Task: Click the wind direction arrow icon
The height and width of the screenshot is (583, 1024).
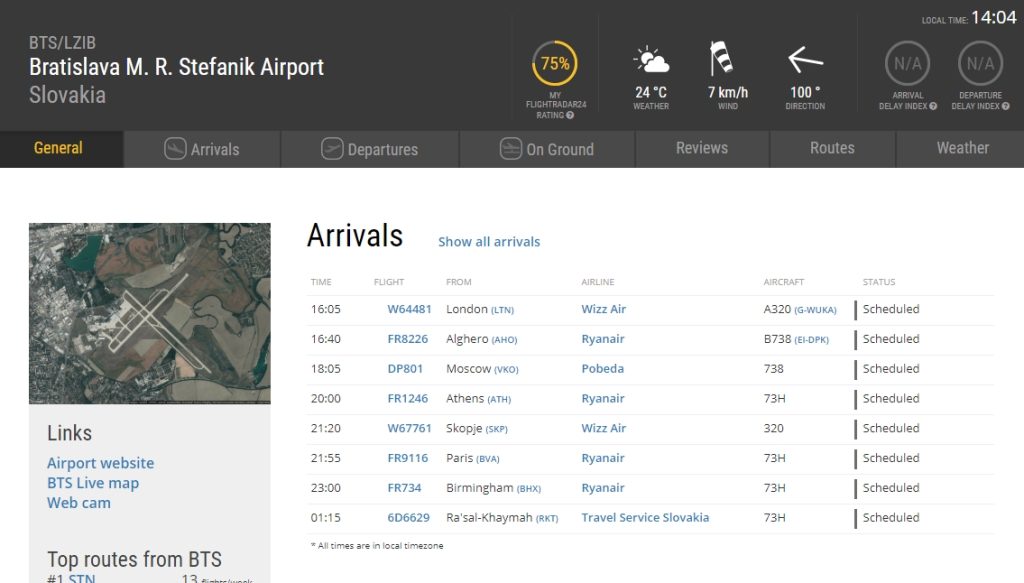Action: click(805, 60)
